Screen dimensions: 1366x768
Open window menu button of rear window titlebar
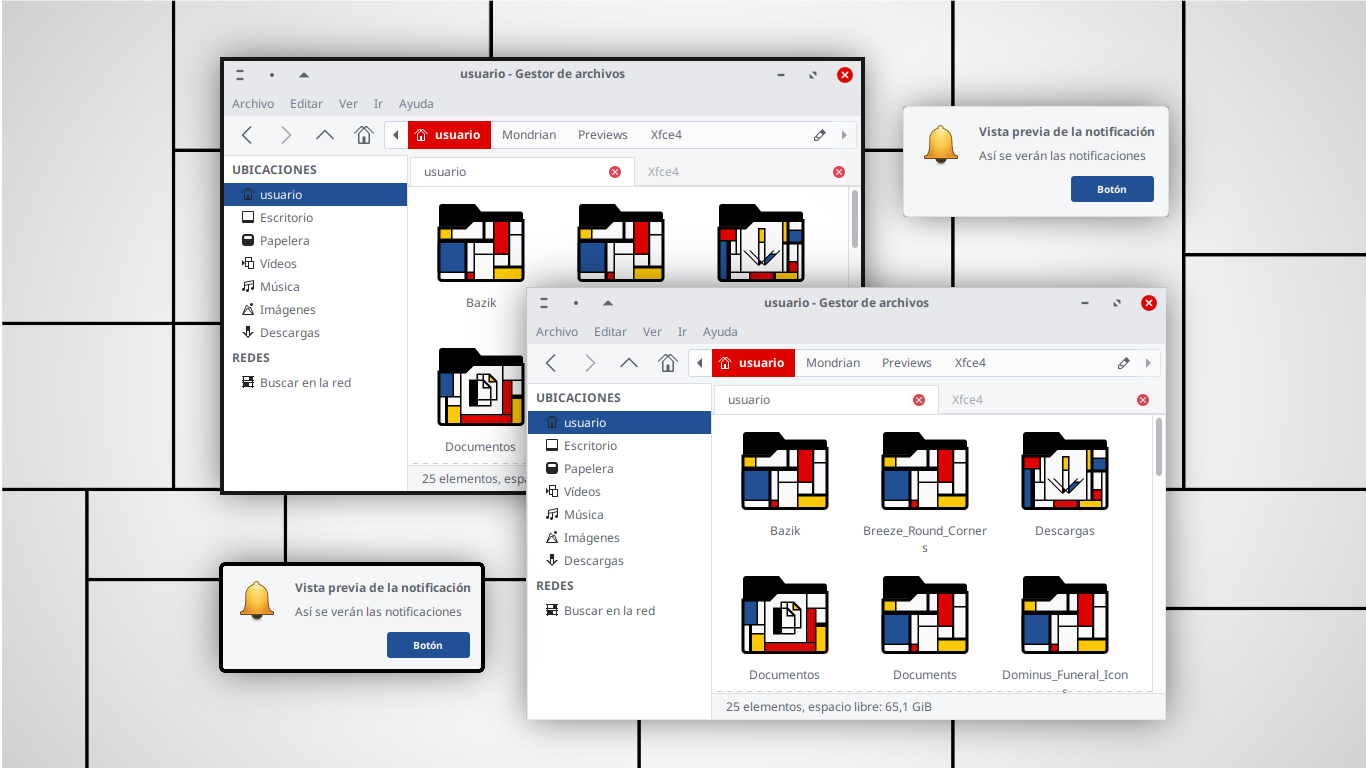coord(239,75)
